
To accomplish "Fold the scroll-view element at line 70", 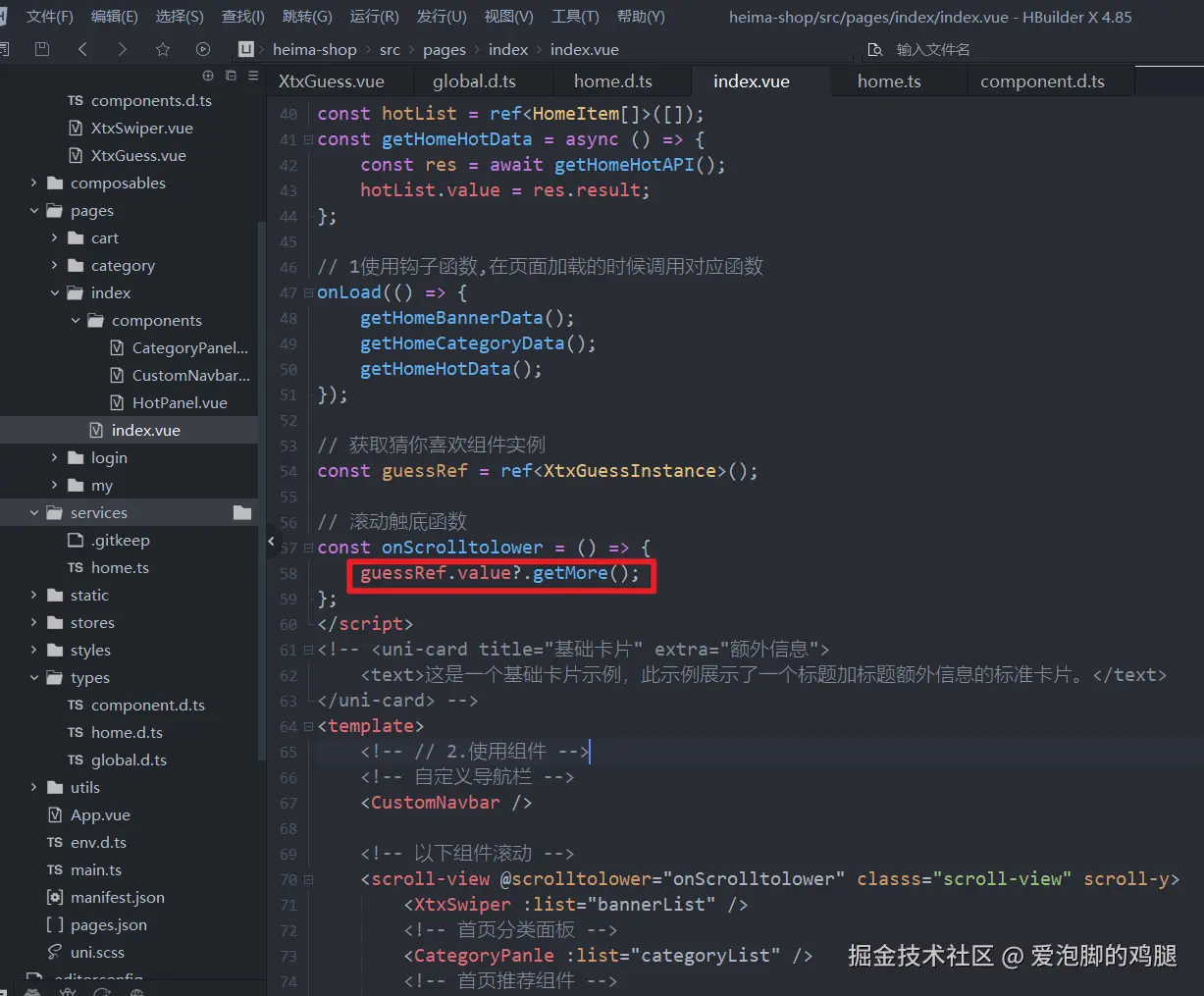I will 308,879.
